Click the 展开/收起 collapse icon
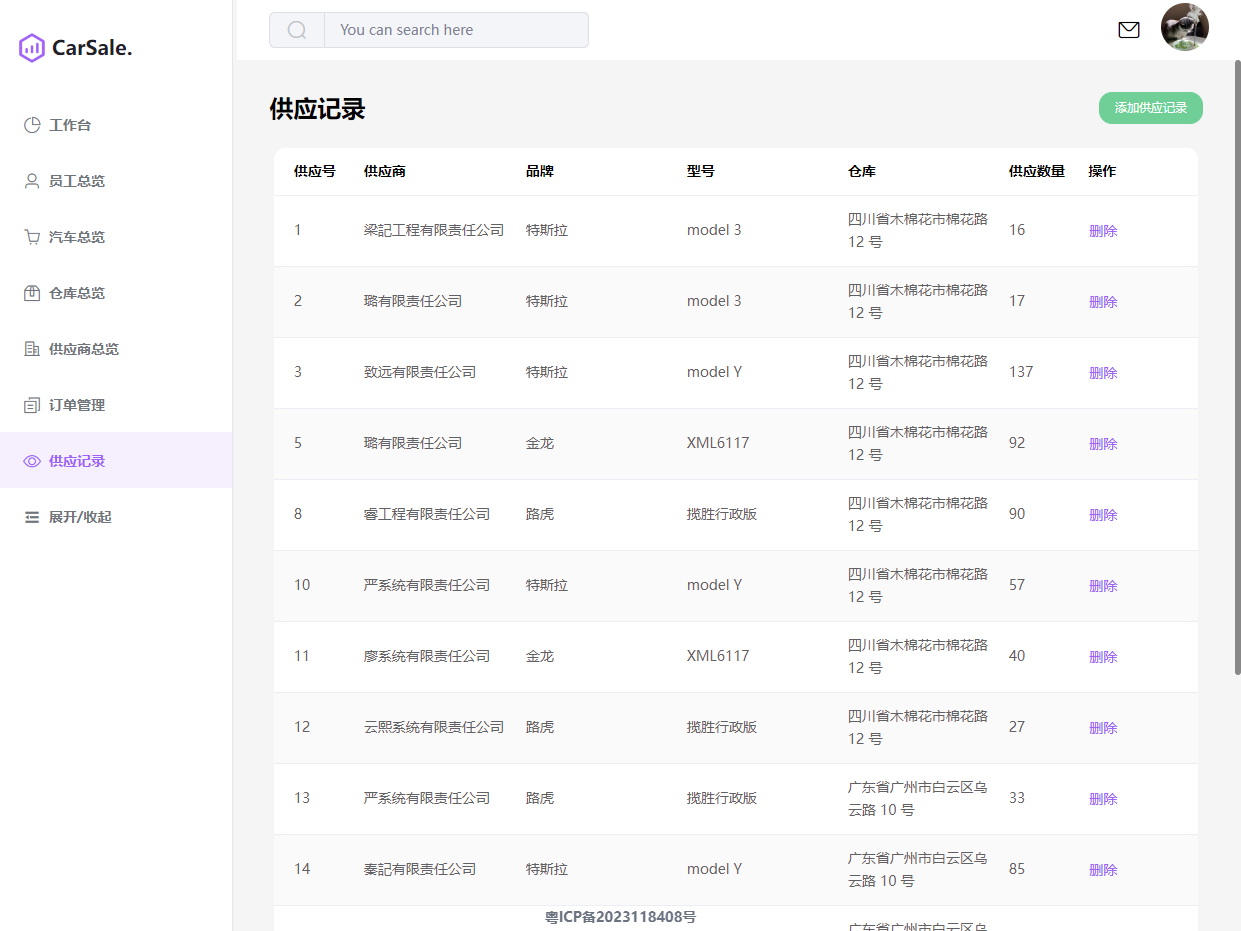Viewport: 1241px width, 931px height. pos(32,517)
